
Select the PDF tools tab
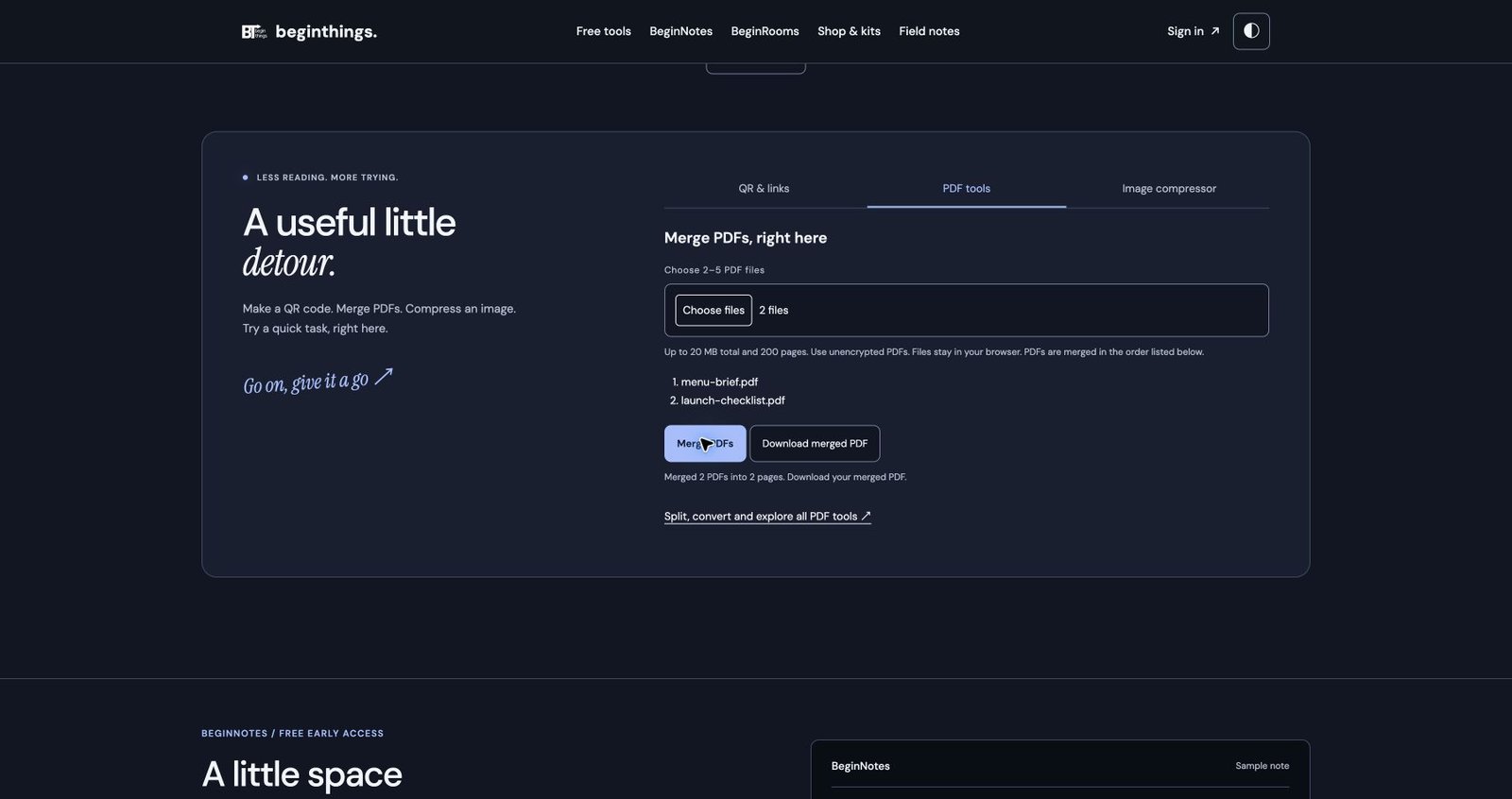(967, 189)
